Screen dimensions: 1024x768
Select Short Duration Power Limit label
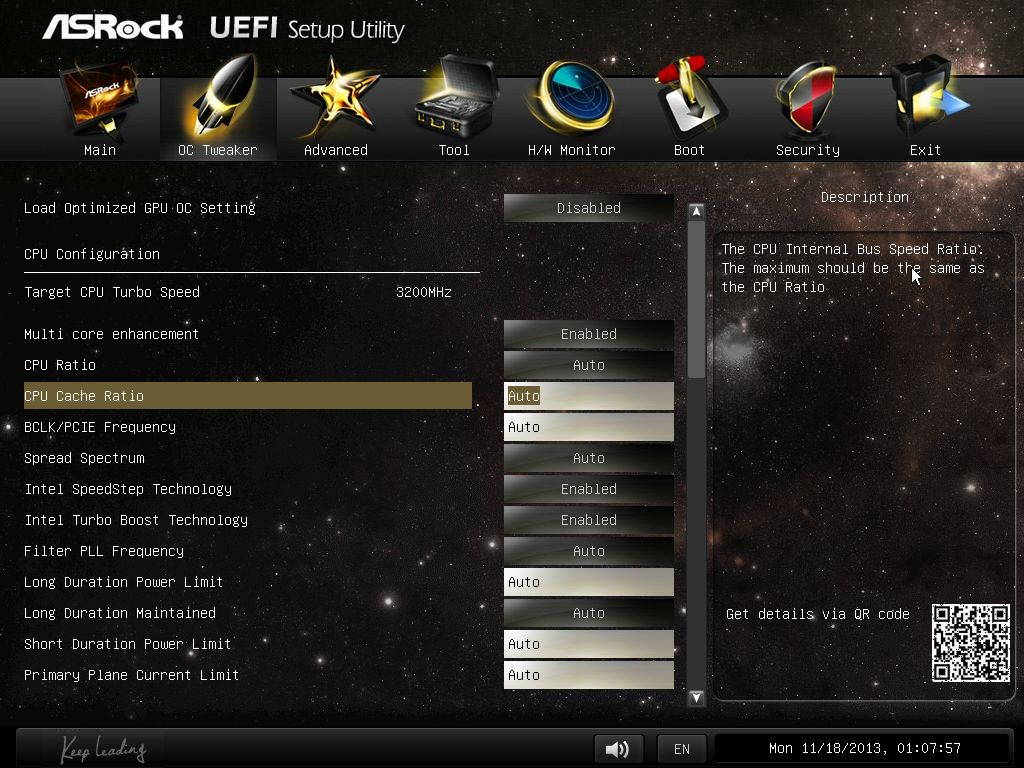127,644
